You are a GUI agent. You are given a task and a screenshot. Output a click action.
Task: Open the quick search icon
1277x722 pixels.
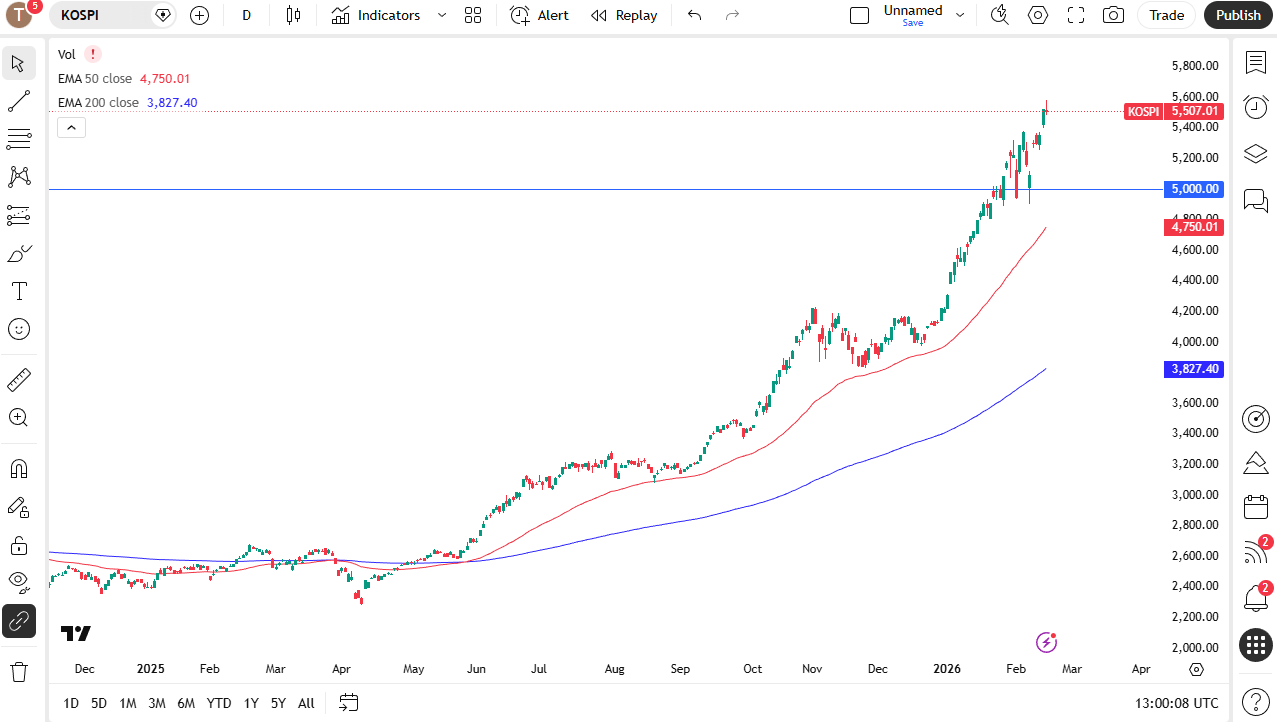click(x=999, y=15)
